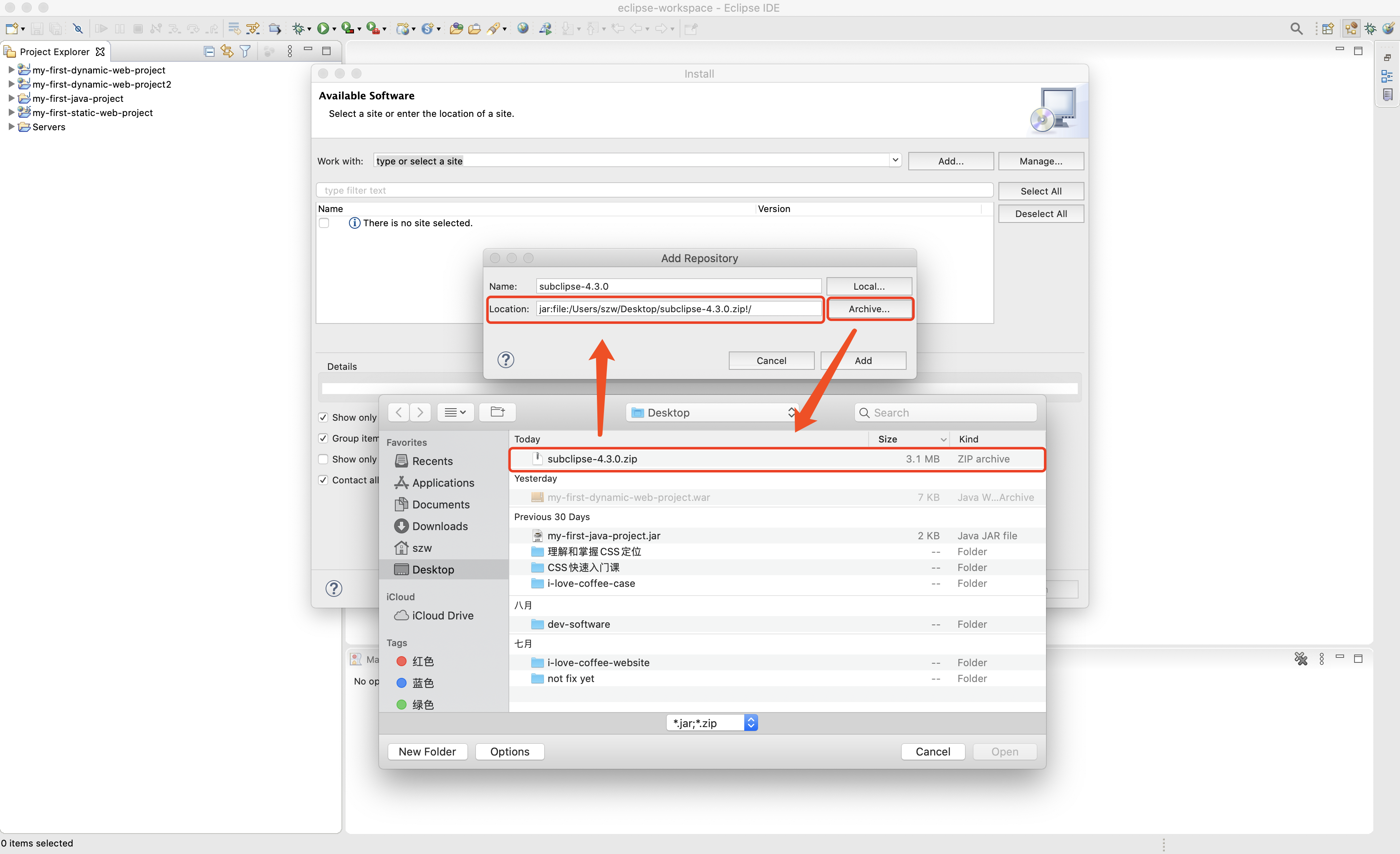Click the green Run button in toolbar

(x=323, y=28)
